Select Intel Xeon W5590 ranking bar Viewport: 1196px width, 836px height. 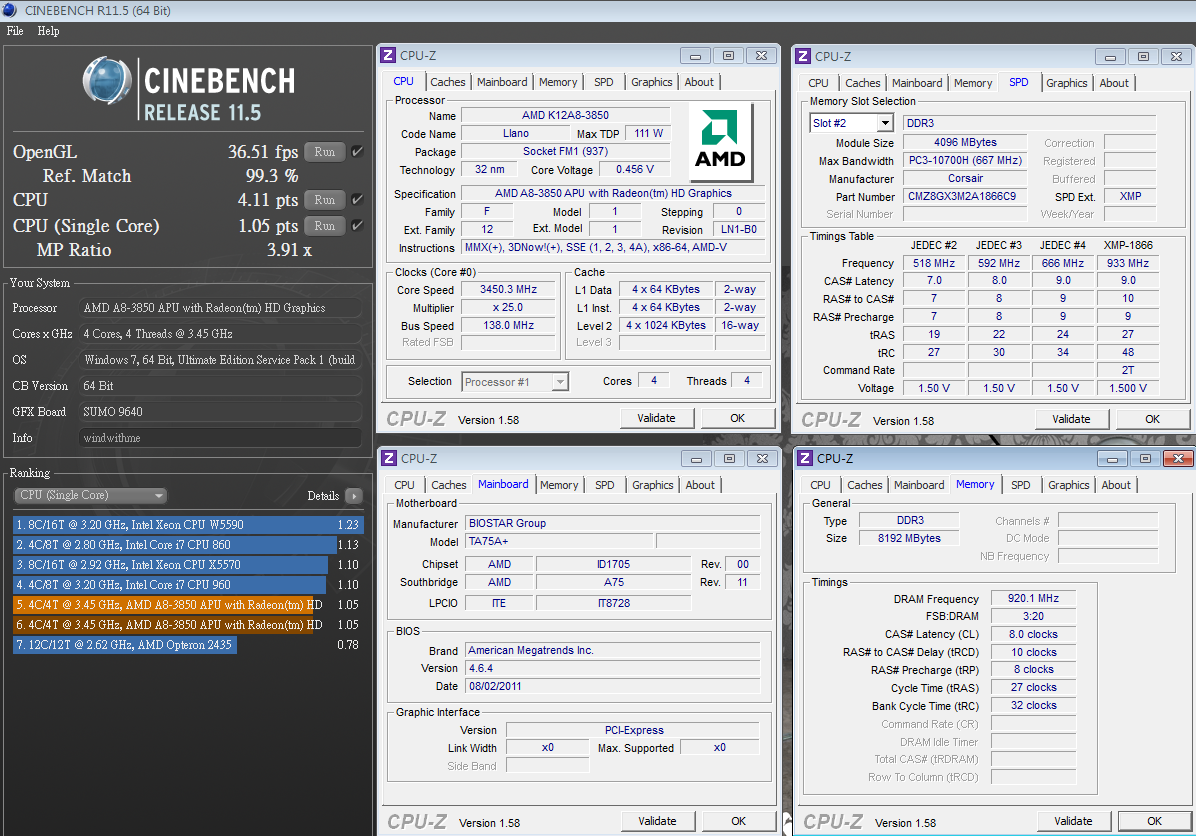click(188, 525)
